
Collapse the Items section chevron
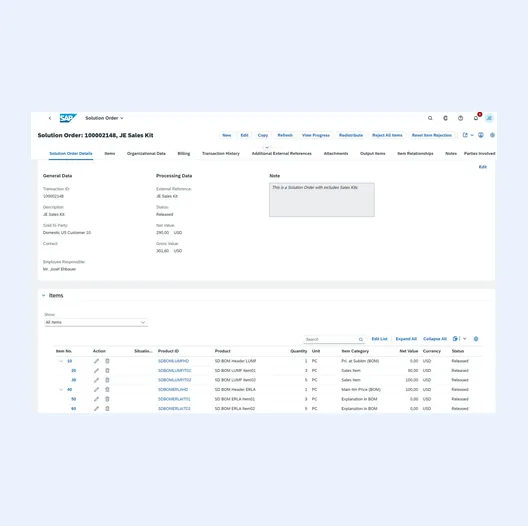click(x=43, y=295)
